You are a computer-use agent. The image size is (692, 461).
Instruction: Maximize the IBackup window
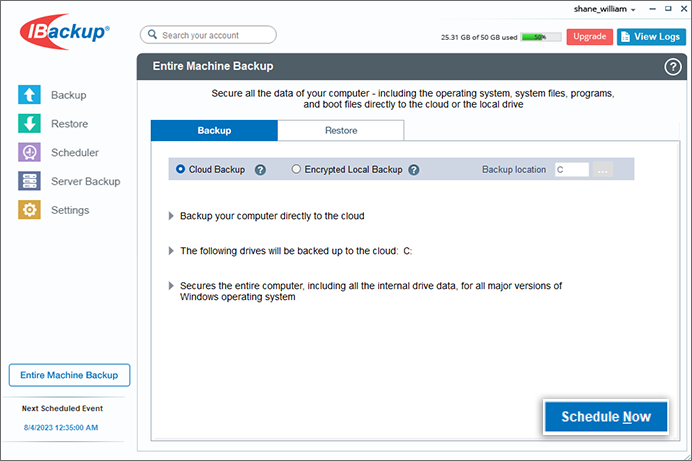[668, 9]
